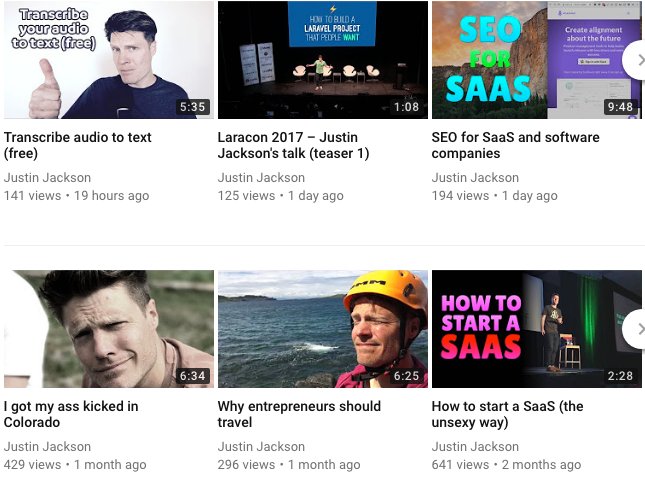
Task: Click the bottom row next-arrow chevron
Action: pos(636,329)
